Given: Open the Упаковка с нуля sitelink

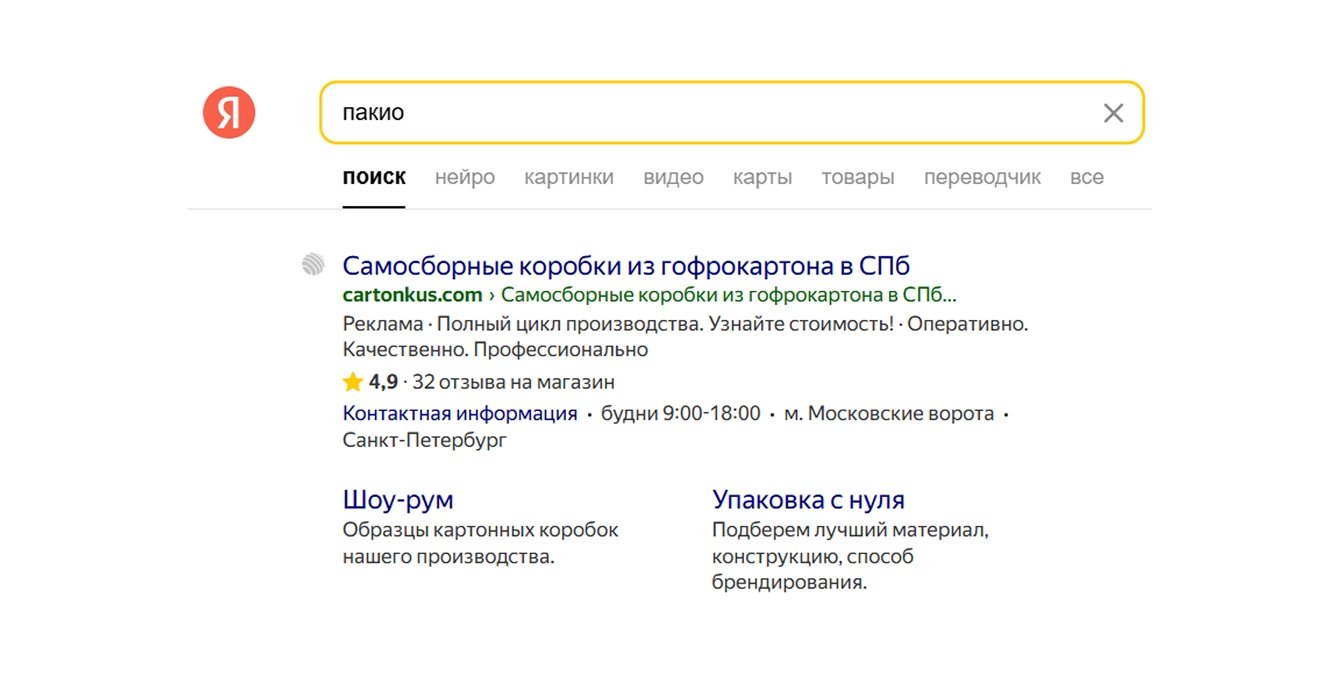Looking at the screenshot, I should (x=808, y=500).
